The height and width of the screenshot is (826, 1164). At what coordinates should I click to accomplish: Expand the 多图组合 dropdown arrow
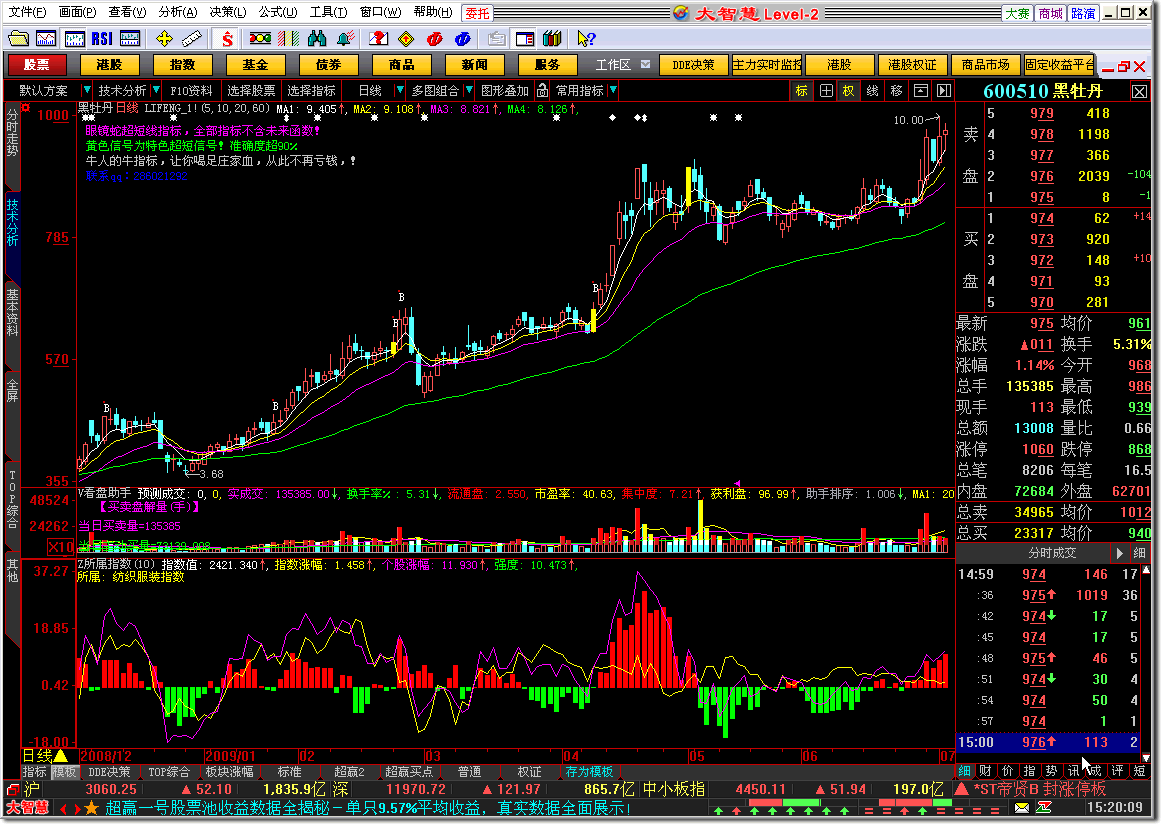click(x=469, y=91)
